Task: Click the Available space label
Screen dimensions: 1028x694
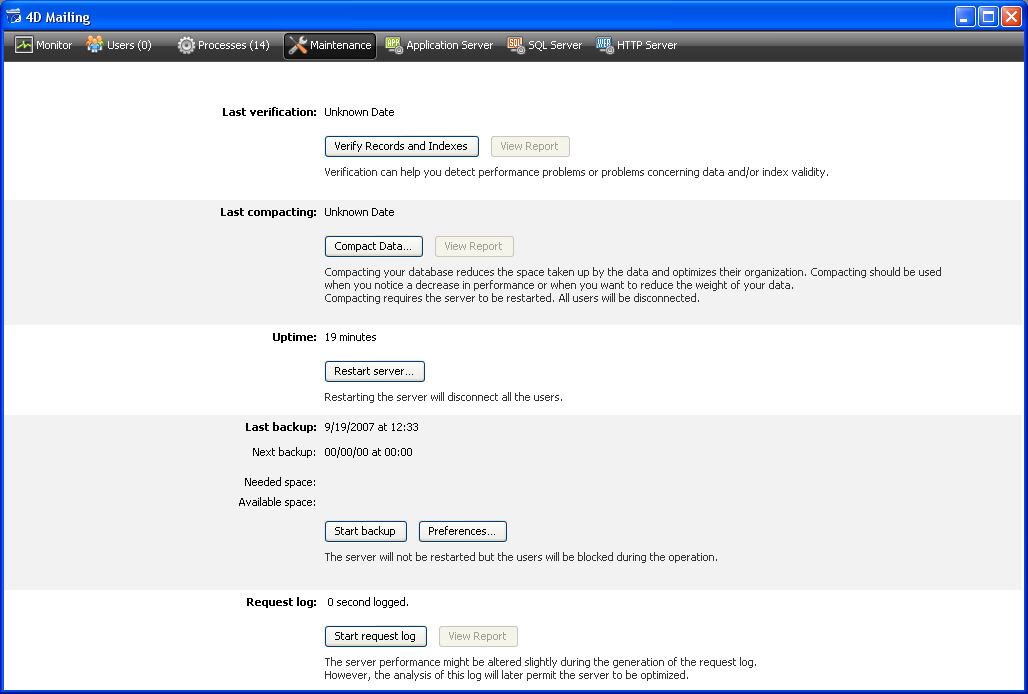Action: (277, 503)
